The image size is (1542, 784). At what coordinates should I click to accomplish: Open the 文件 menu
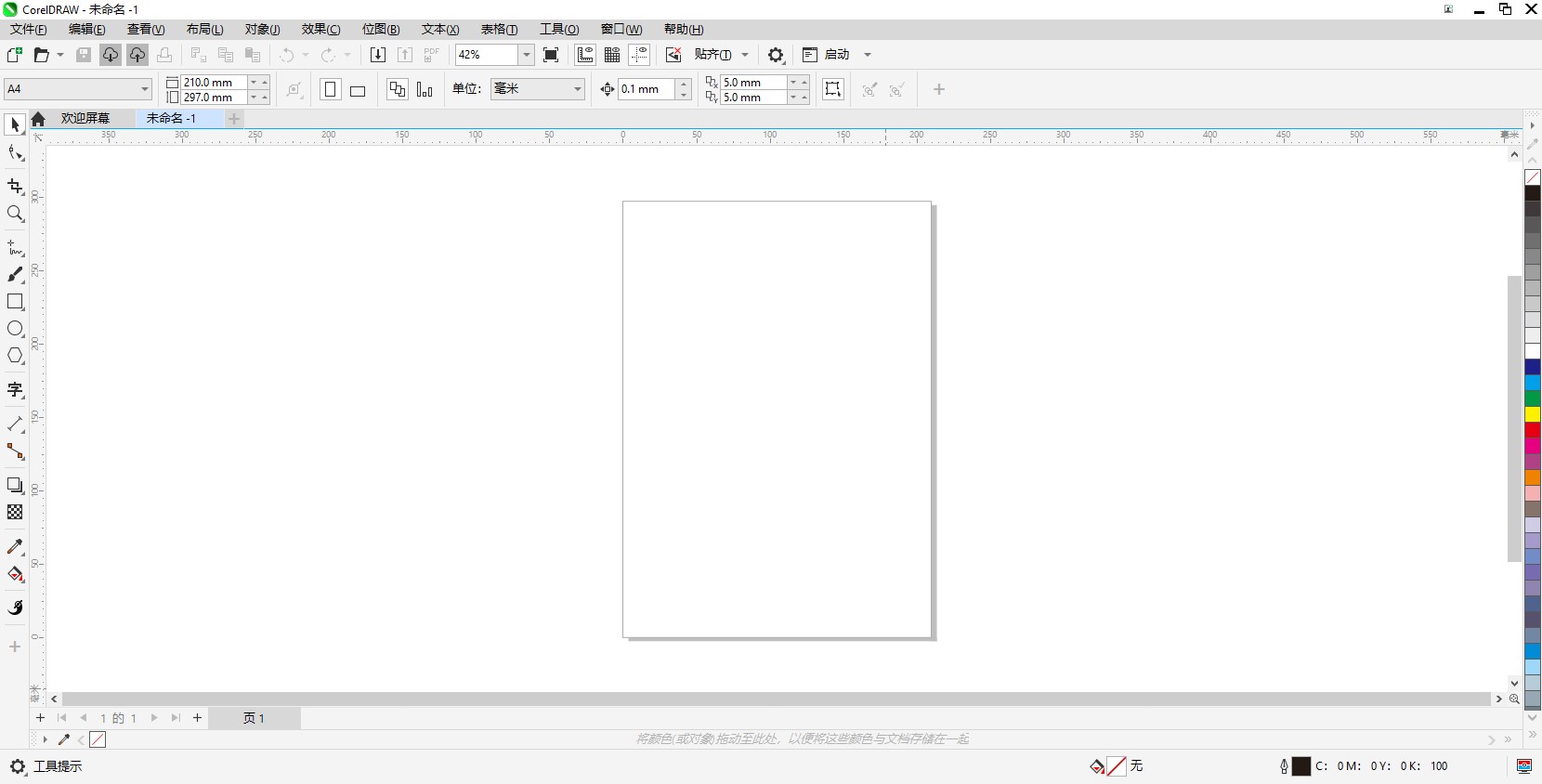(28, 30)
